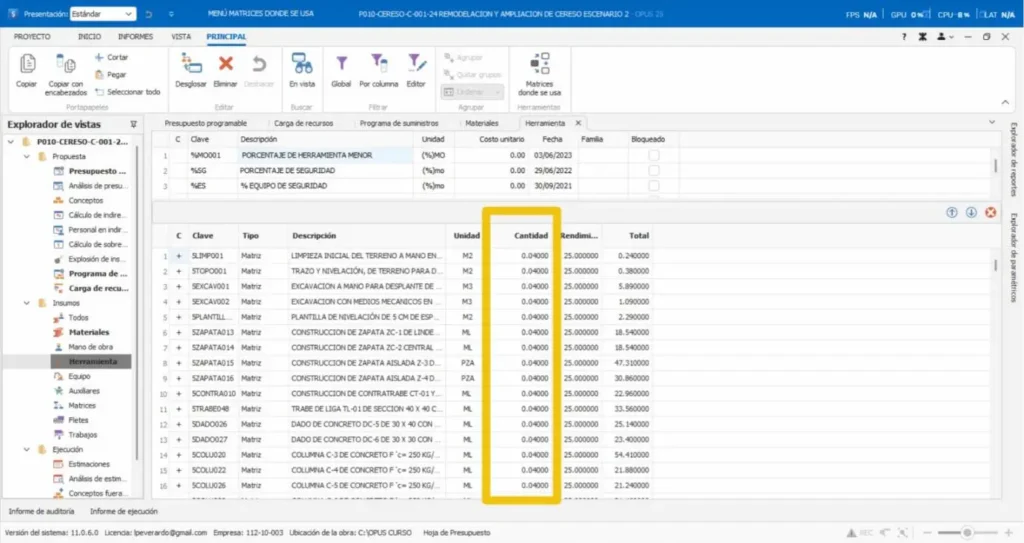Open the Materiales document tab
The height and width of the screenshot is (543, 1024).
click(481, 123)
